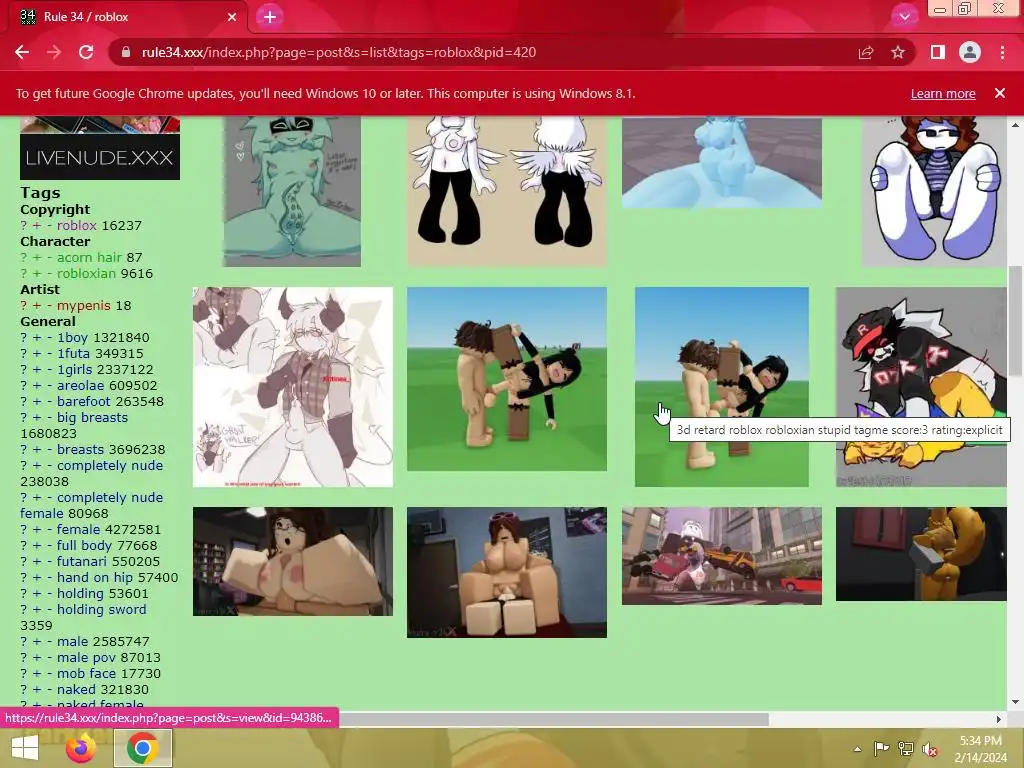Open the hand on hip tag

tap(95, 577)
